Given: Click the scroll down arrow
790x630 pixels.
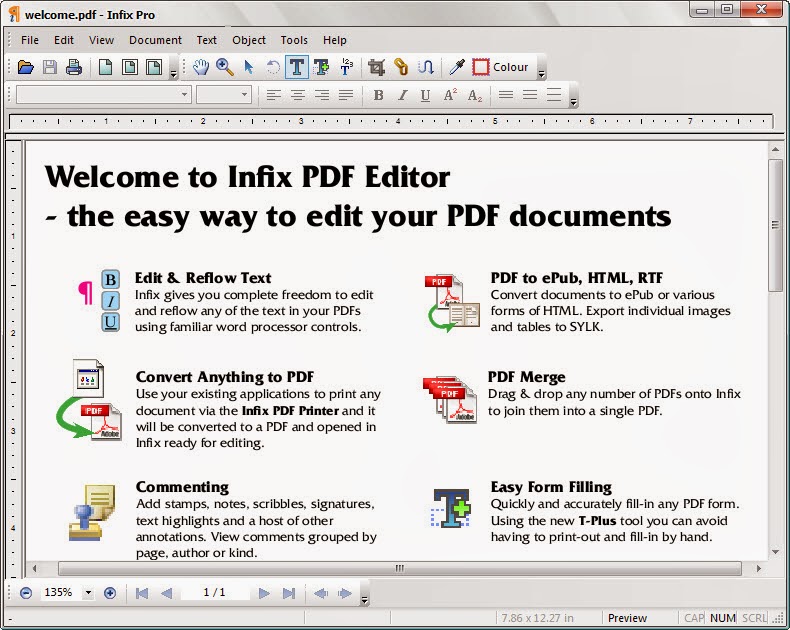Looking at the screenshot, I should coord(775,552).
